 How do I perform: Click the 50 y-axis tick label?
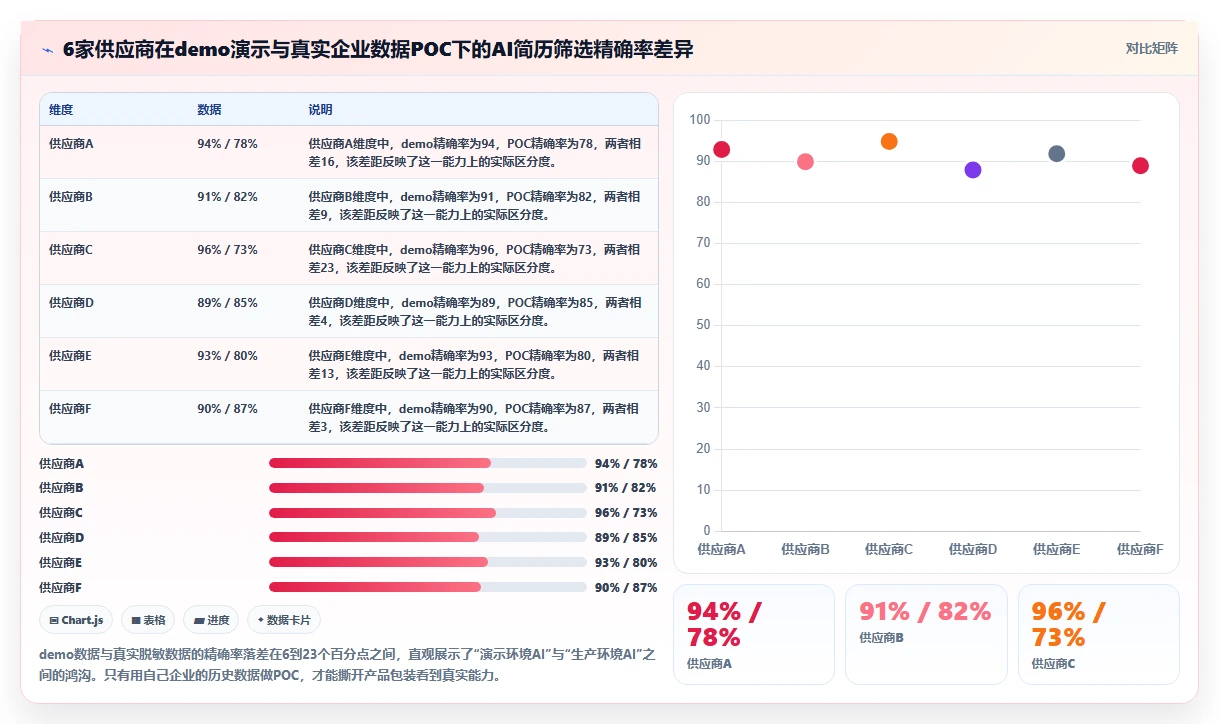point(703,325)
